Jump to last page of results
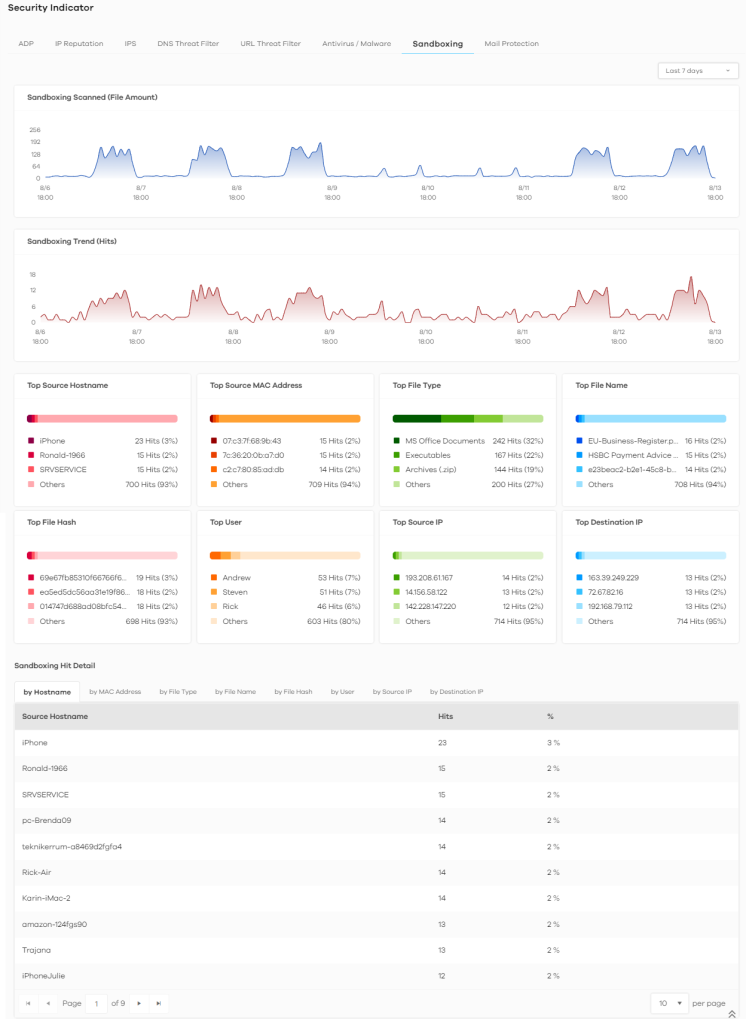Image resolution: width=746 pixels, height=1019 pixels. click(x=158, y=1003)
